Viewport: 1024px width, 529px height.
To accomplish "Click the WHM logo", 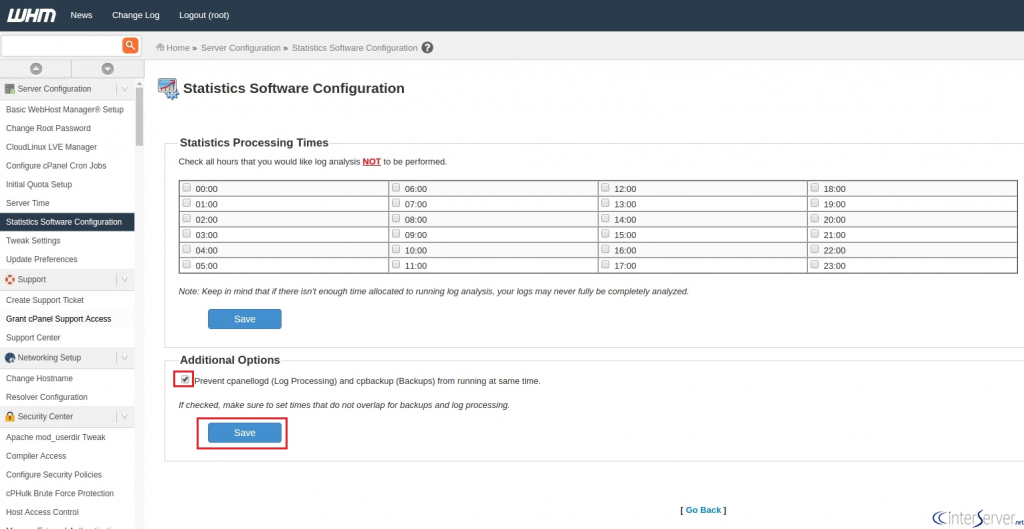I will (x=31, y=15).
